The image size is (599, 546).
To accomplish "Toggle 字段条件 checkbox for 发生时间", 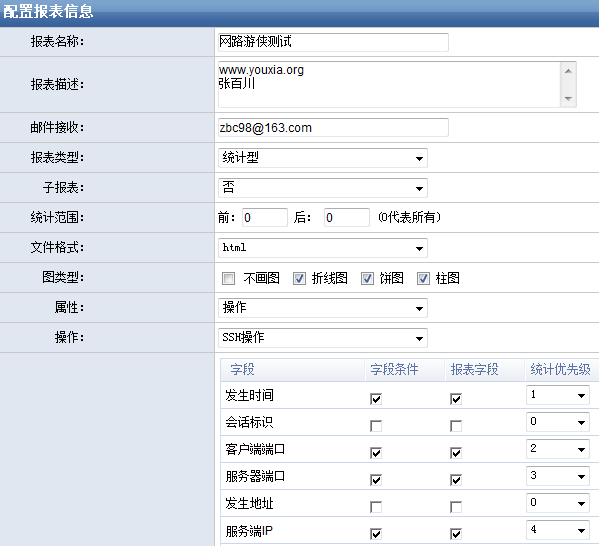I will tap(376, 399).
